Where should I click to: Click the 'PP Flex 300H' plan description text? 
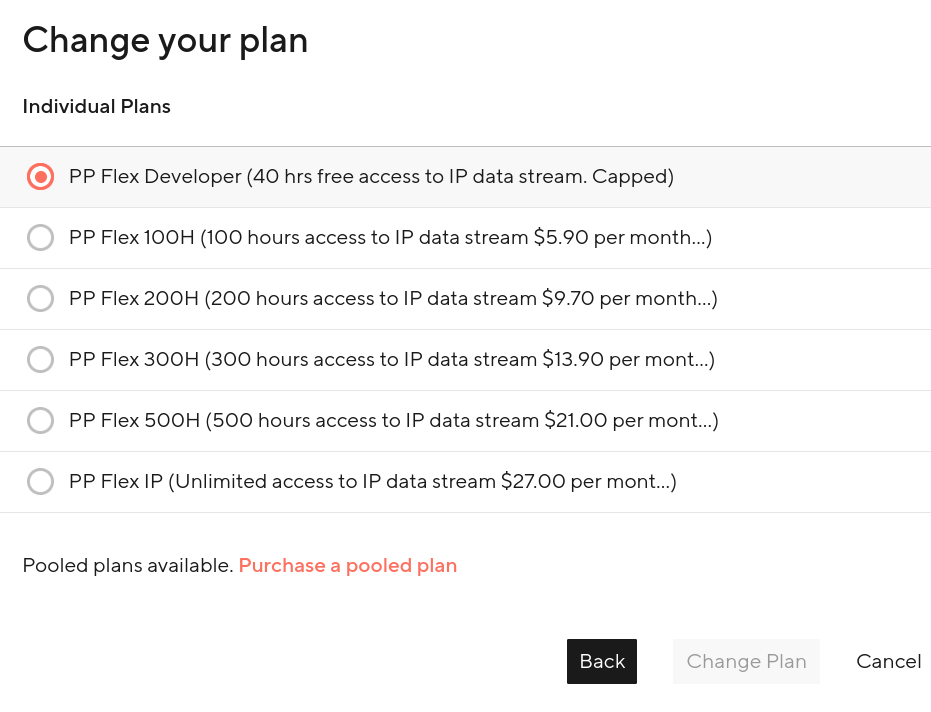[391, 360]
